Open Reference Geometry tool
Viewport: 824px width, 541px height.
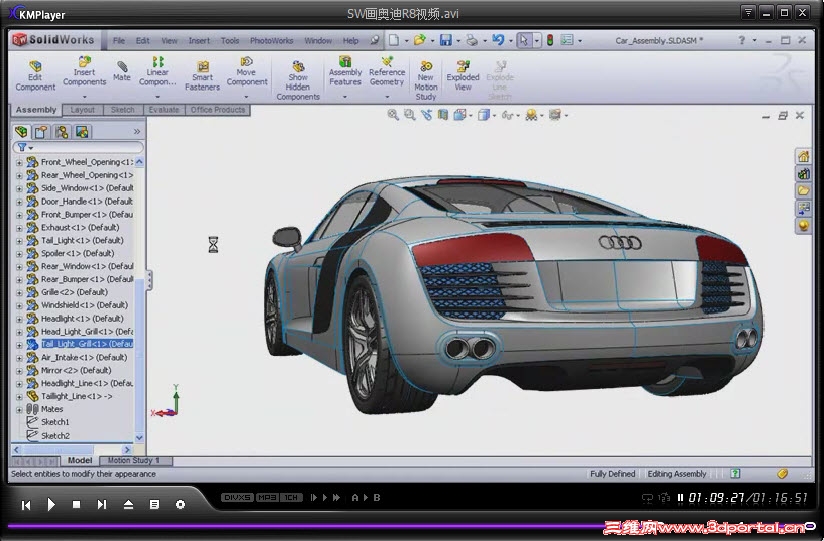[x=387, y=71]
